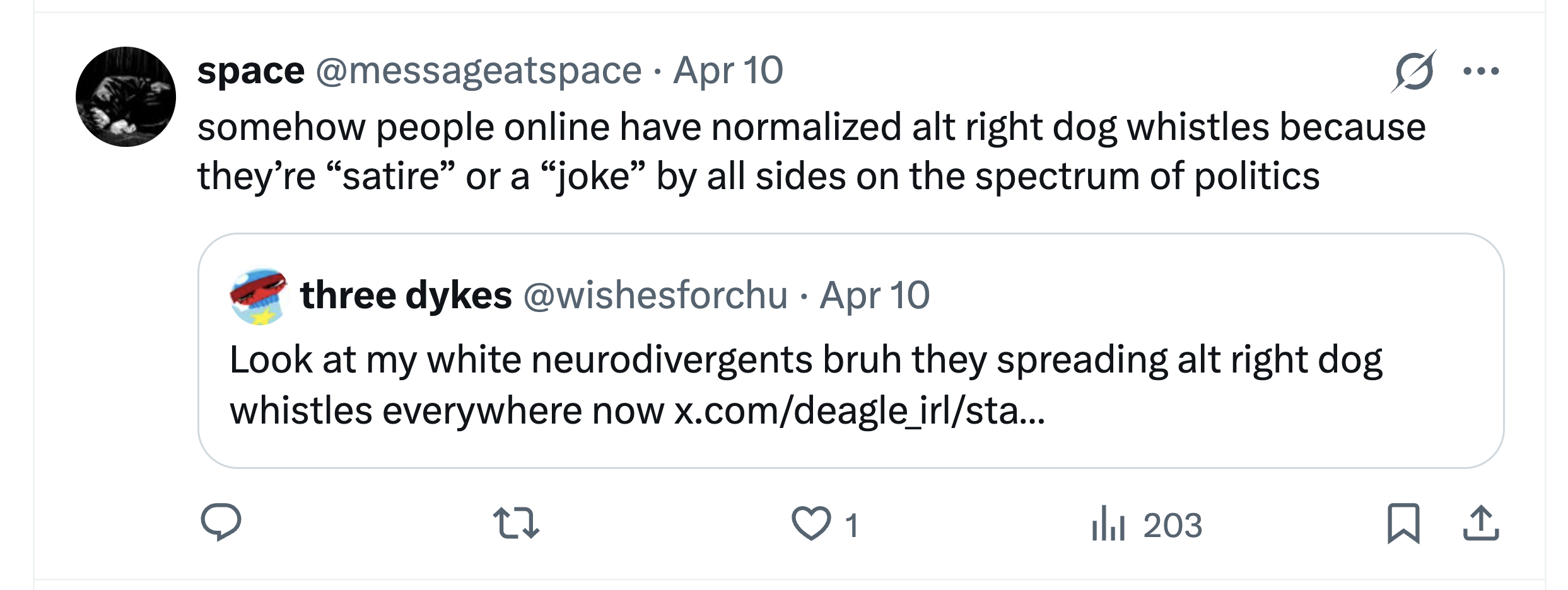This screenshot has width=1568, height=590.
Task: Click the quoted tweet's avatar image
Action: [259, 296]
